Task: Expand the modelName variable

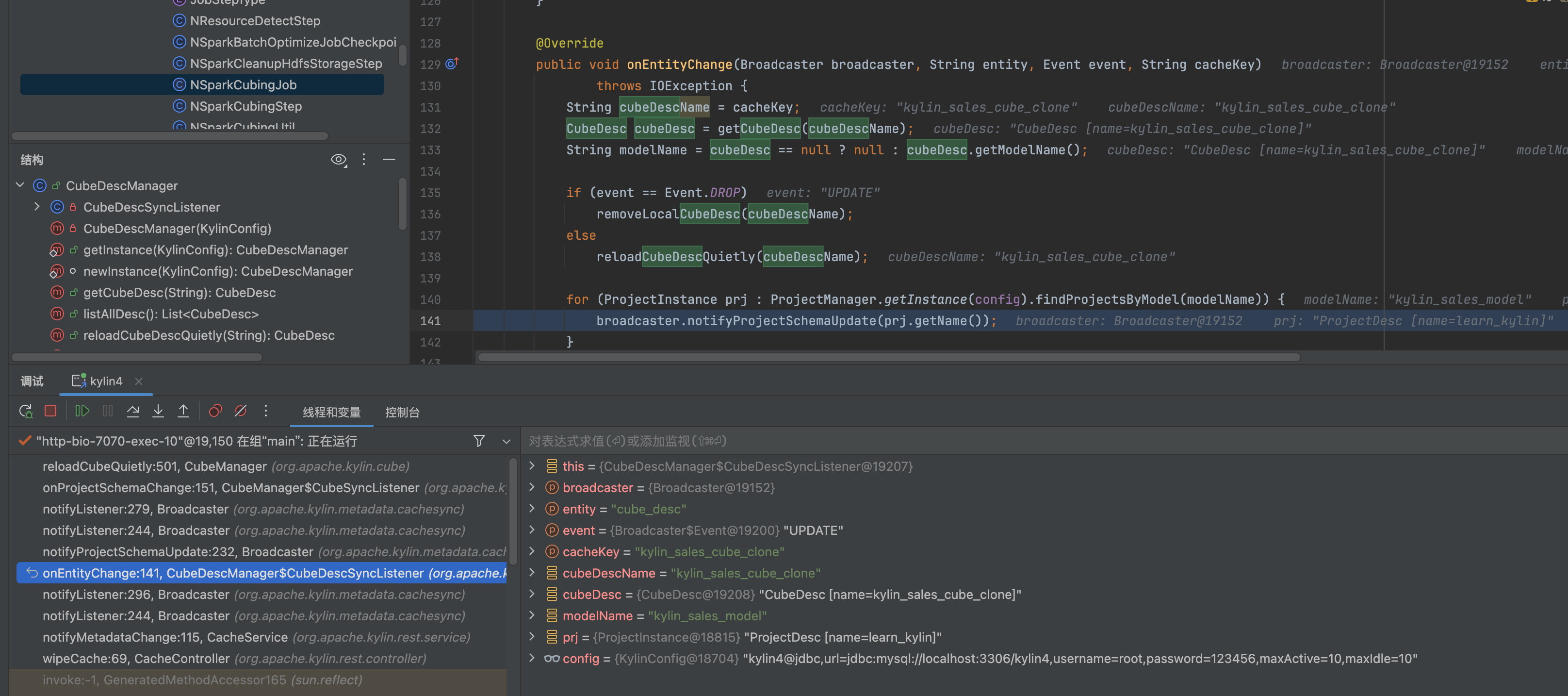Action: [x=532, y=615]
